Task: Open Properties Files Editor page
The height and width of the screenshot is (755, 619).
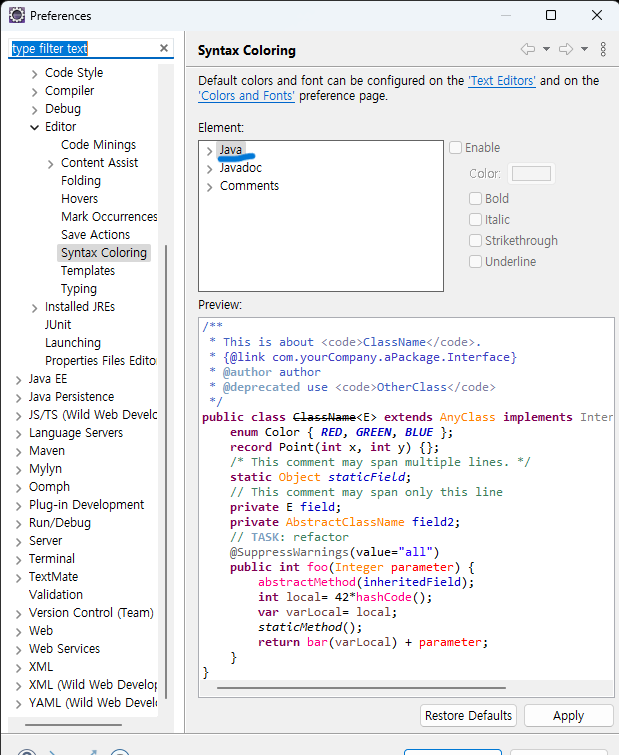Action: tap(101, 361)
